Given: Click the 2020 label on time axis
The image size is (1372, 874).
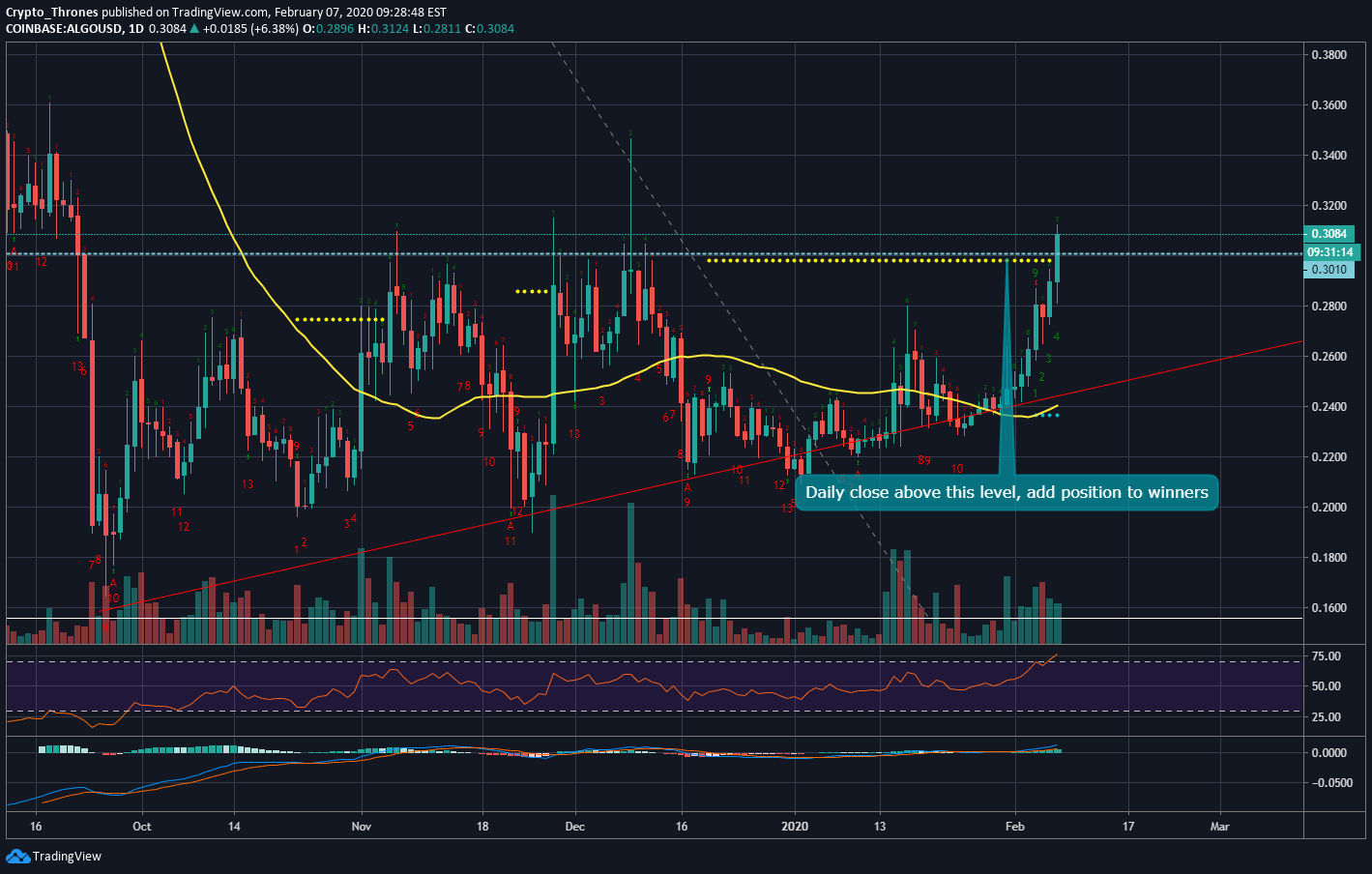Looking at the screenshot, I should click(795, 827).
